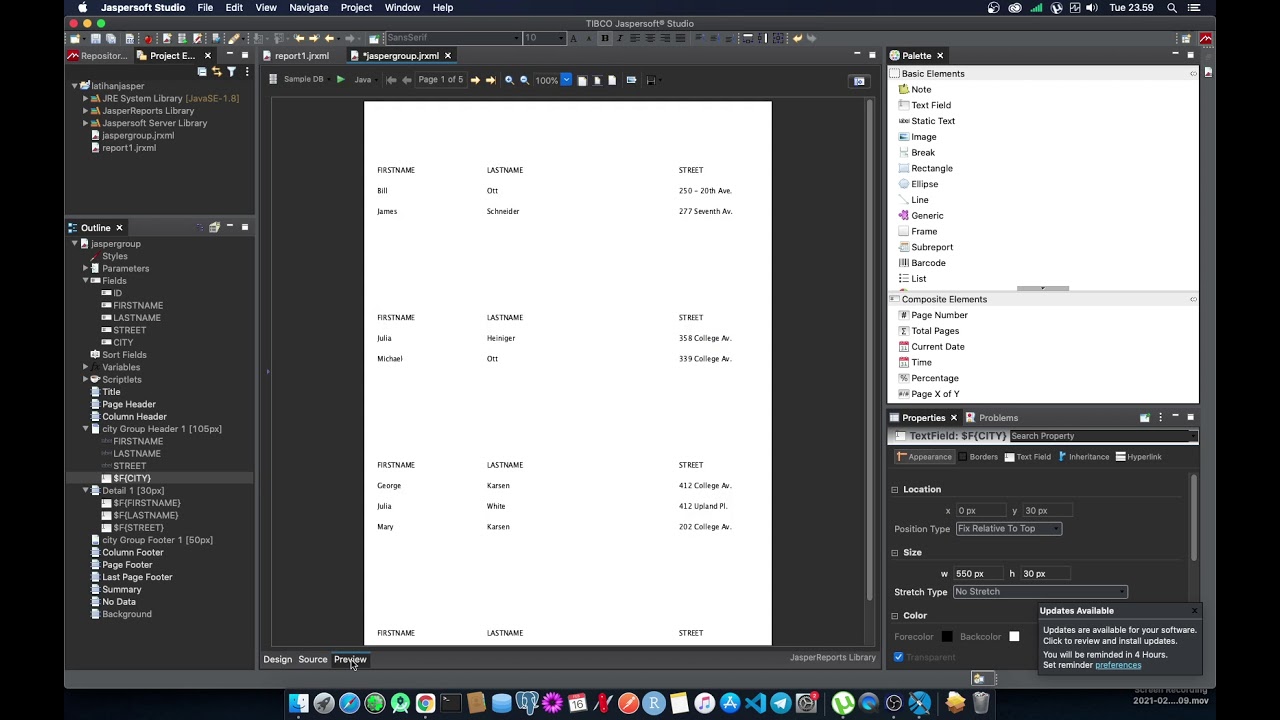This screenshot has height=720, width=1280.
Task: Click the preferences link in update notification
Action: [1118, 665]
